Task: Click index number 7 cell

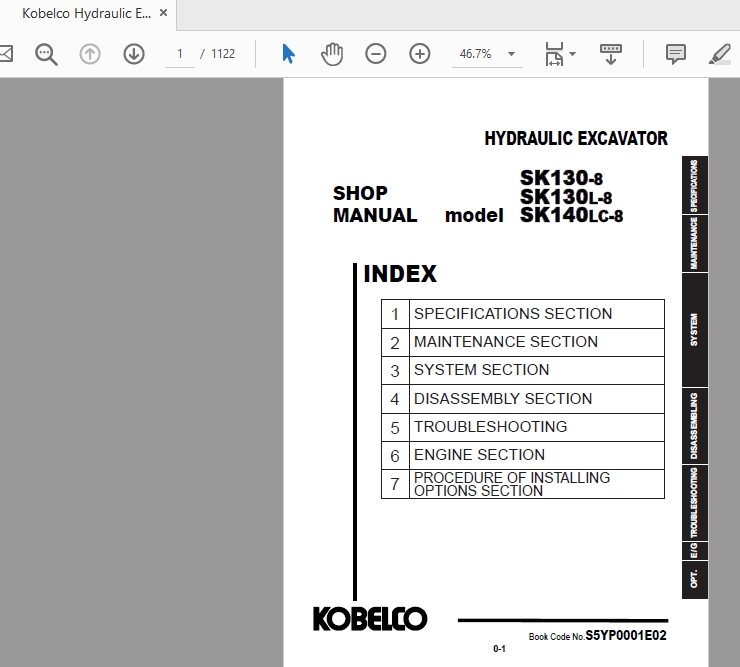Action: [x=395, y=484]
